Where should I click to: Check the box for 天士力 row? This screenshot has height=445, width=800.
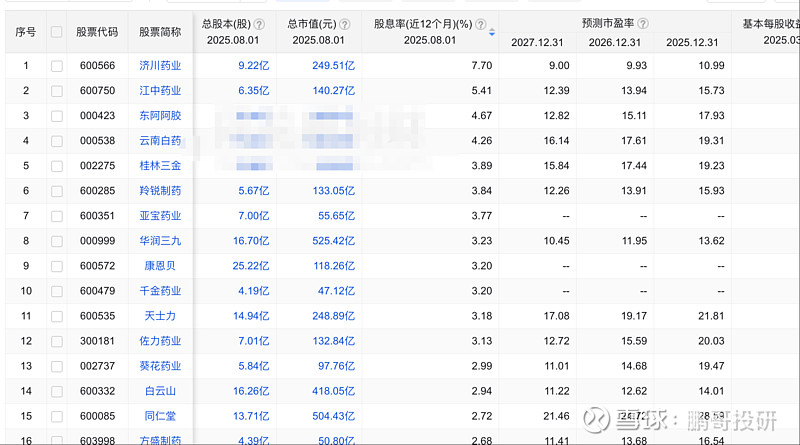[57, 316]
